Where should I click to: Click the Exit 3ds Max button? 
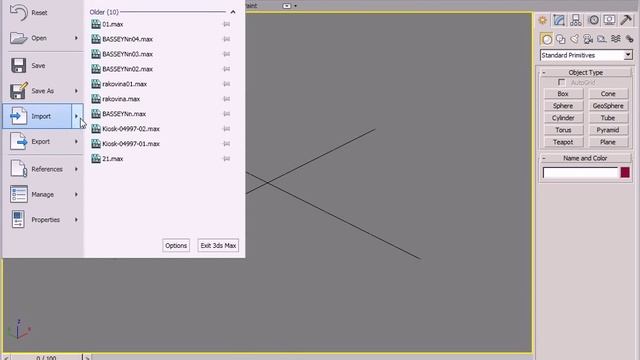click(x=218, y=246)
